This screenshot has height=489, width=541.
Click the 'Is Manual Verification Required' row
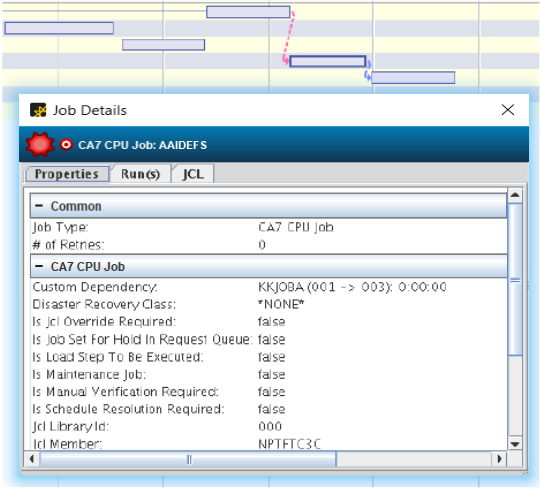(x=269, y=392)
